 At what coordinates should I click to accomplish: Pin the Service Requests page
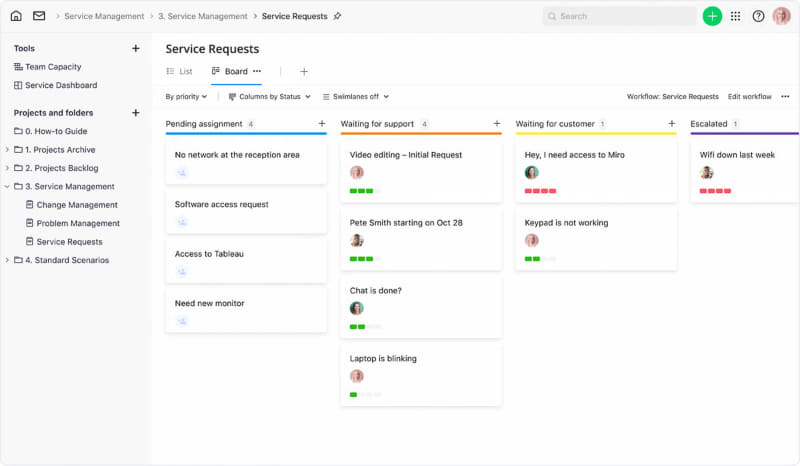click(337, 16)
